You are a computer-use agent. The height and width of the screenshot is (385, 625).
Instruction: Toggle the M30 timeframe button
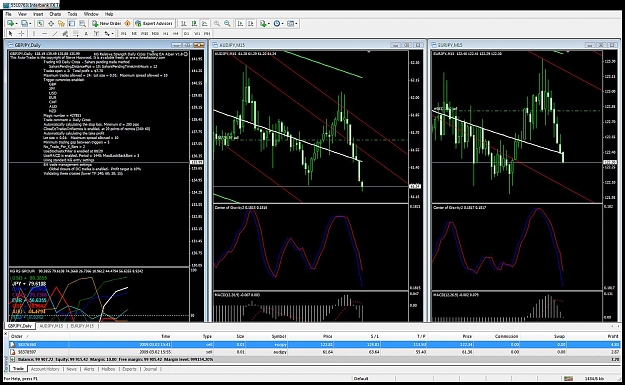pyautogui.click(x=155, y=33)
